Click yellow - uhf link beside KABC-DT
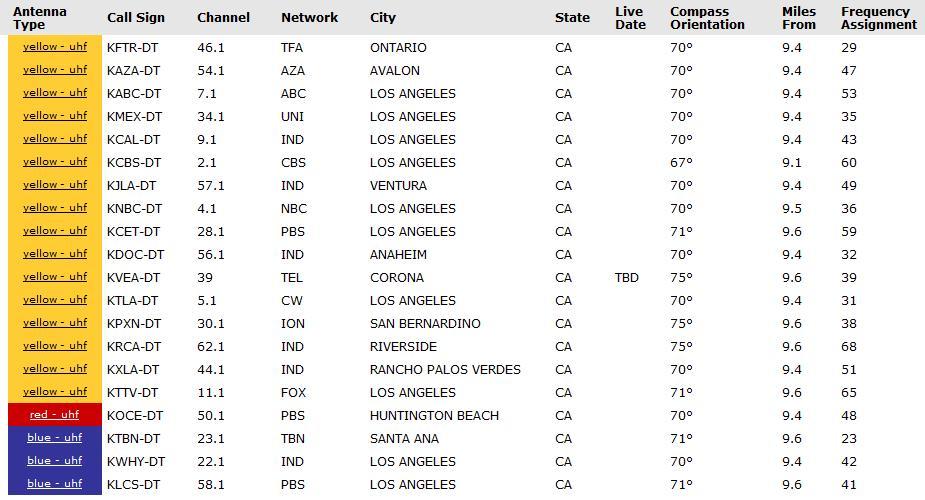The height and width of the screenshot is (500, 925). [x=55, y=93]
